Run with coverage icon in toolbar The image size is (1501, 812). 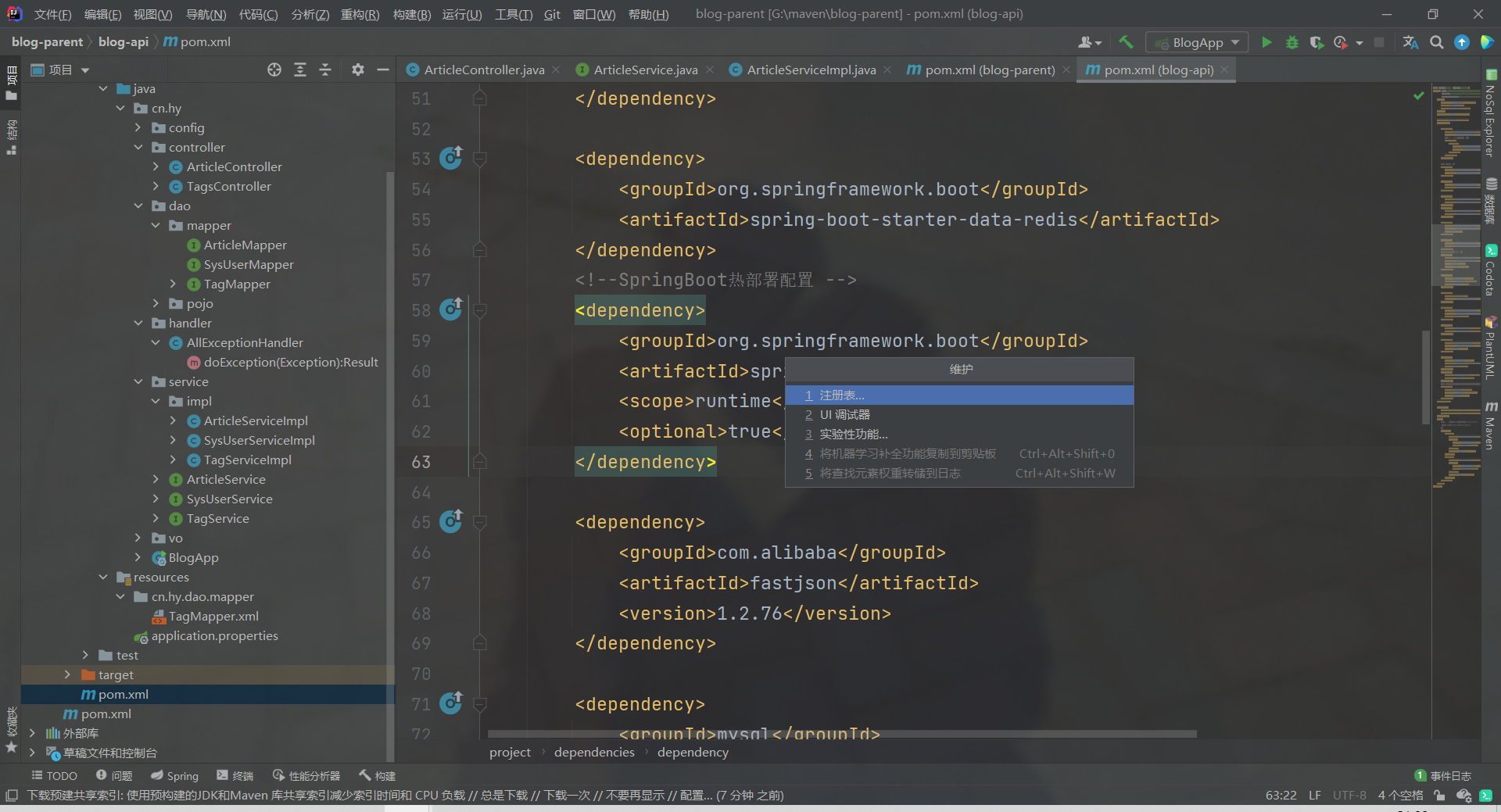1317,42
